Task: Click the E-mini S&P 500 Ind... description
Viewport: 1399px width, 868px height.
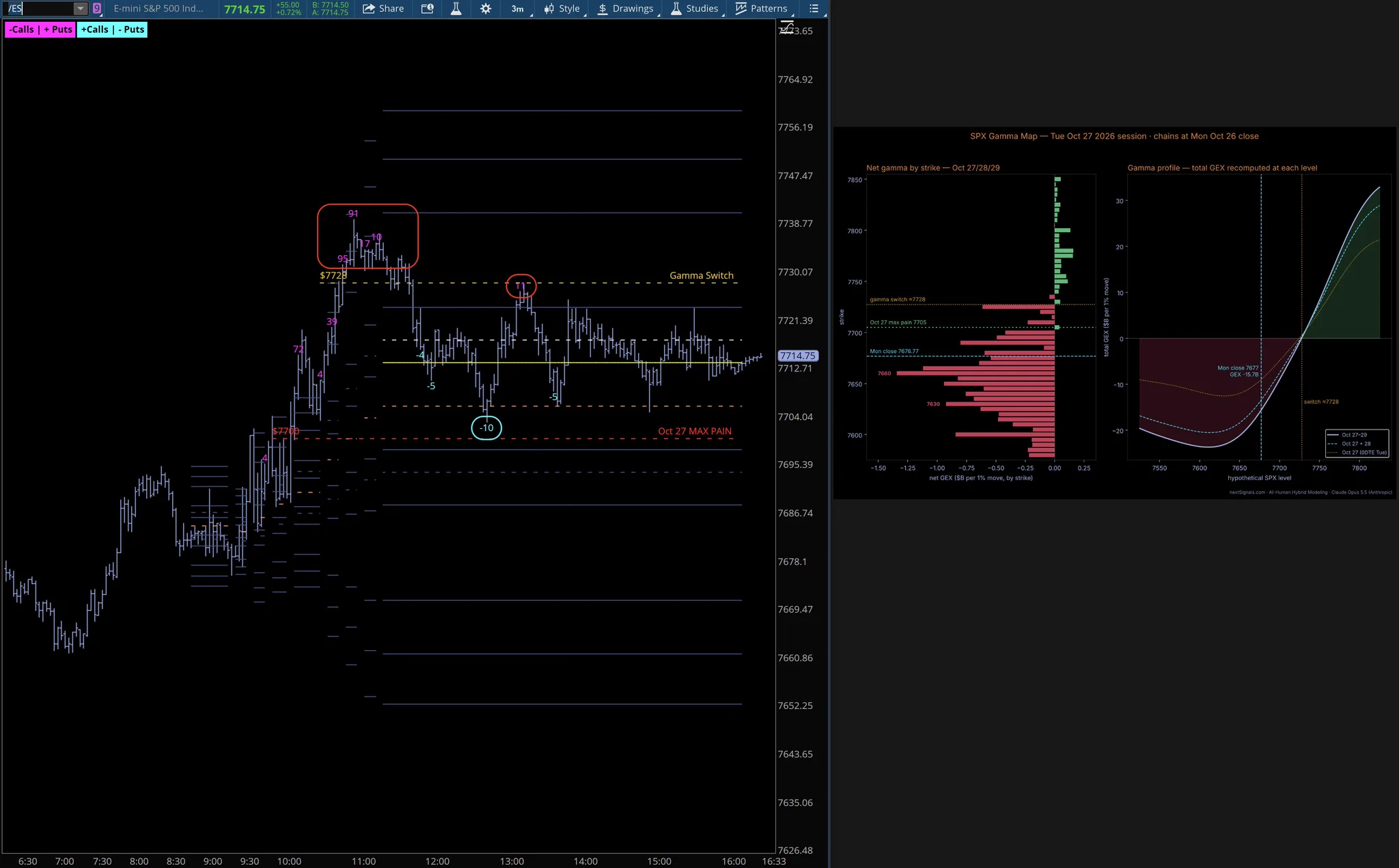Action: pos(158,9)
